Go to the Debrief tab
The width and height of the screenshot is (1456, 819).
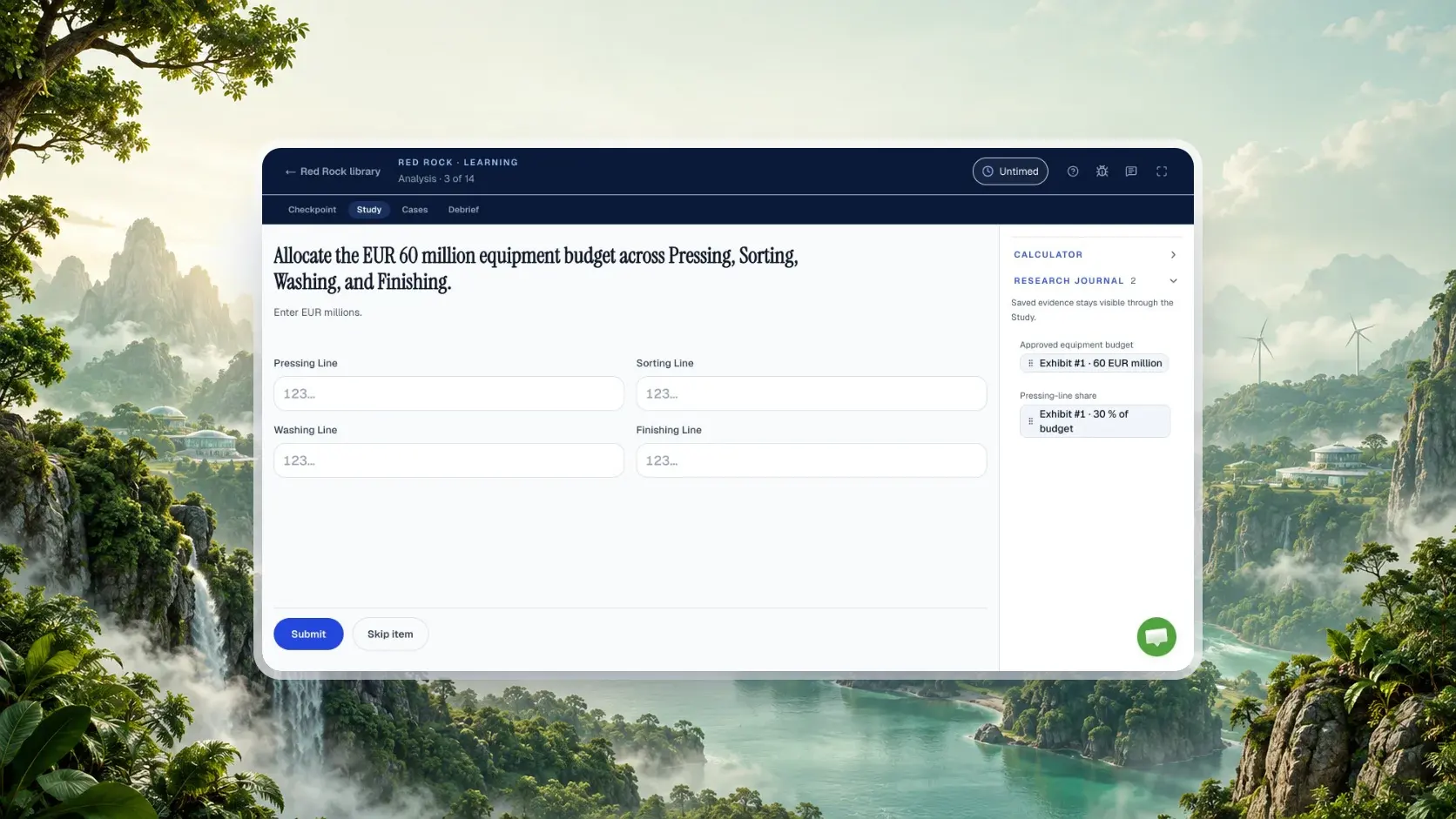point(463,210)
